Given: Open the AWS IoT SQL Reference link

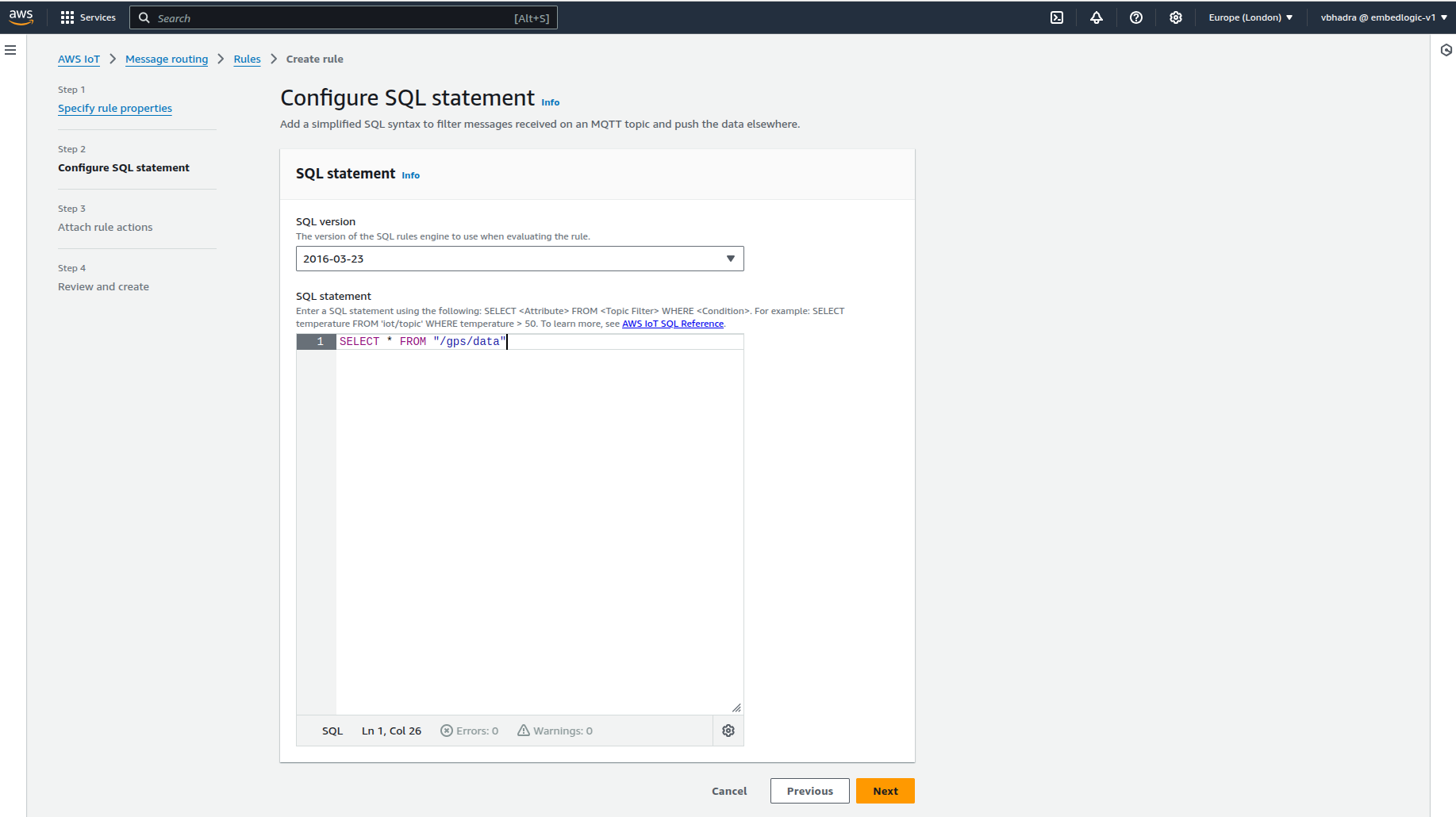Looking at the screenshot, I should pyautogui.click(x=673, y=324).
